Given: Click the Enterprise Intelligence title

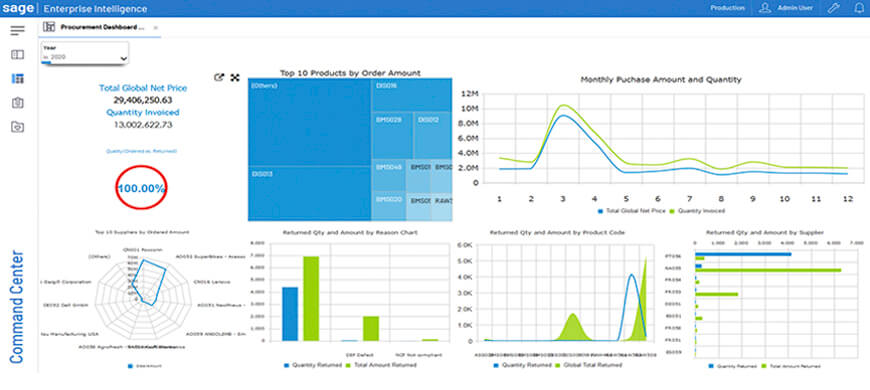Looking at the screenshot, I should 95,9.
